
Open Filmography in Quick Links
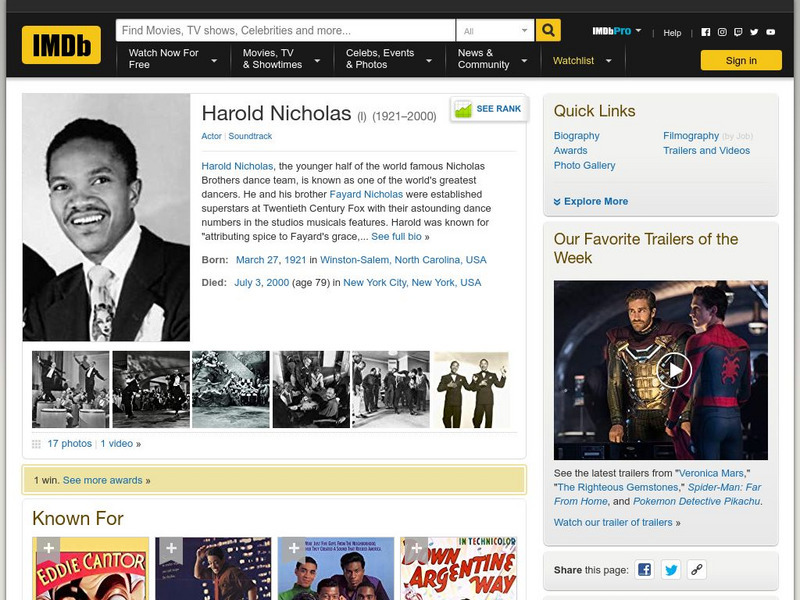[x=691, y=136]
